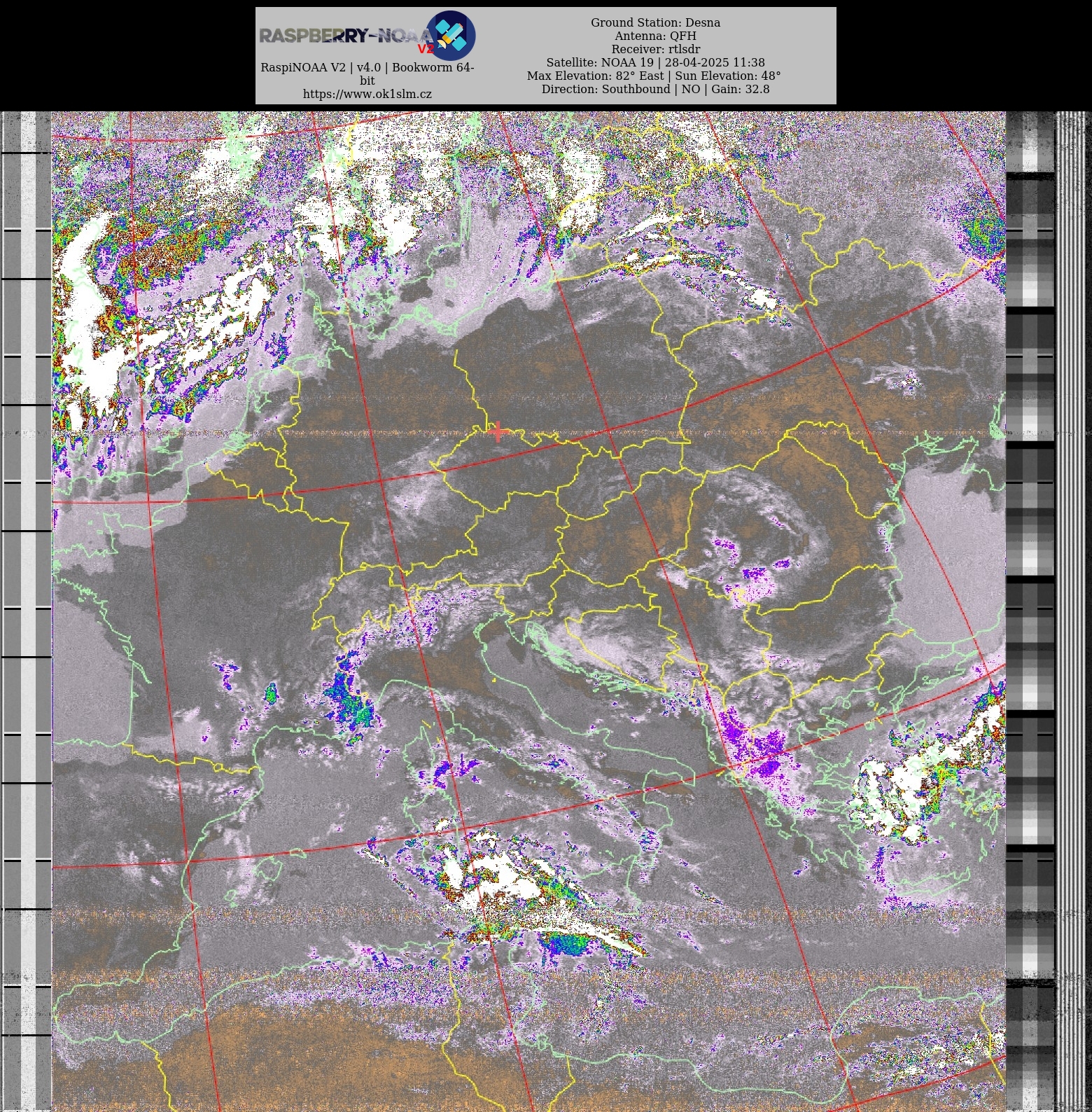Click the red cross ground station marker on map

click(x=498, y=432)
